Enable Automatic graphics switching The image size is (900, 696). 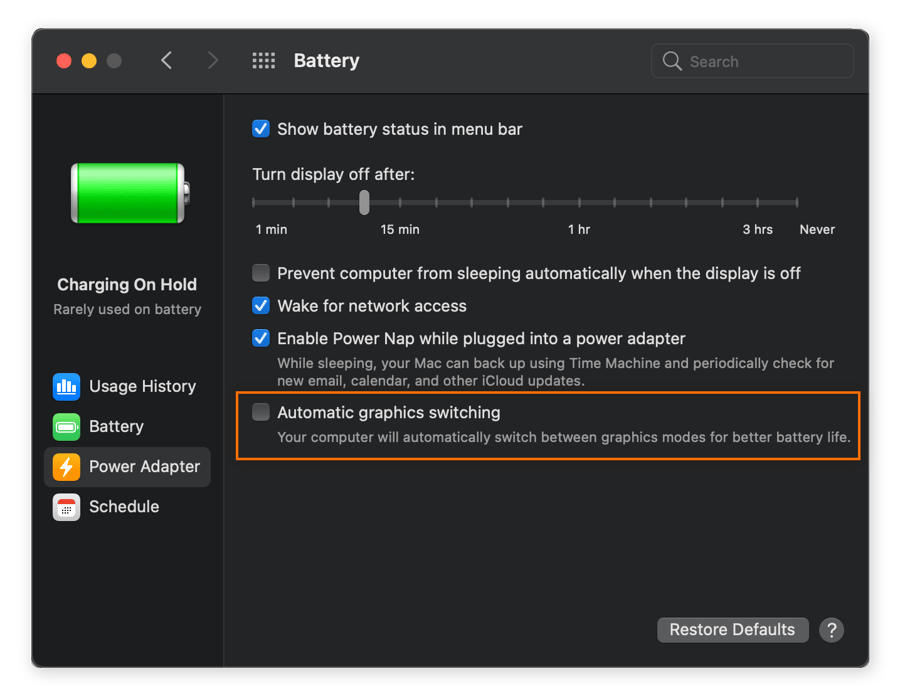[x=261, y=411]
